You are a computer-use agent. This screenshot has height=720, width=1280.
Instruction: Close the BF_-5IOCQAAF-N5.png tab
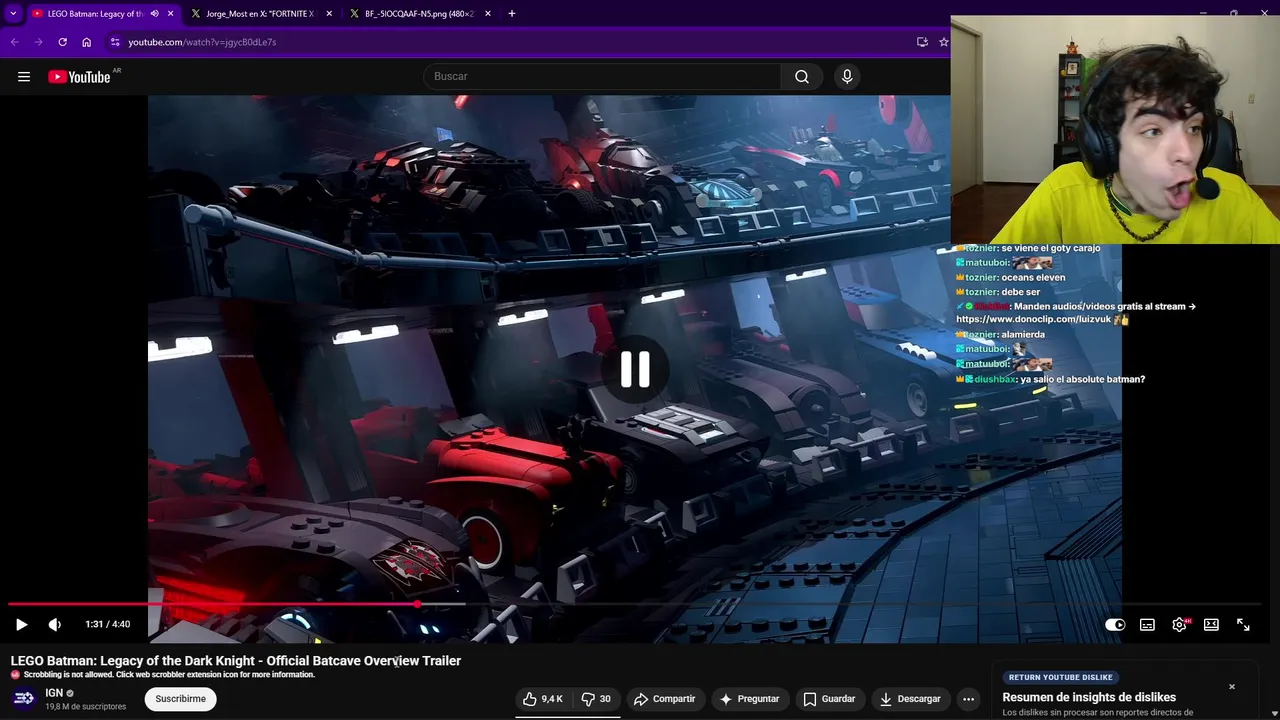pyautogui.click(x=488, y=14)
